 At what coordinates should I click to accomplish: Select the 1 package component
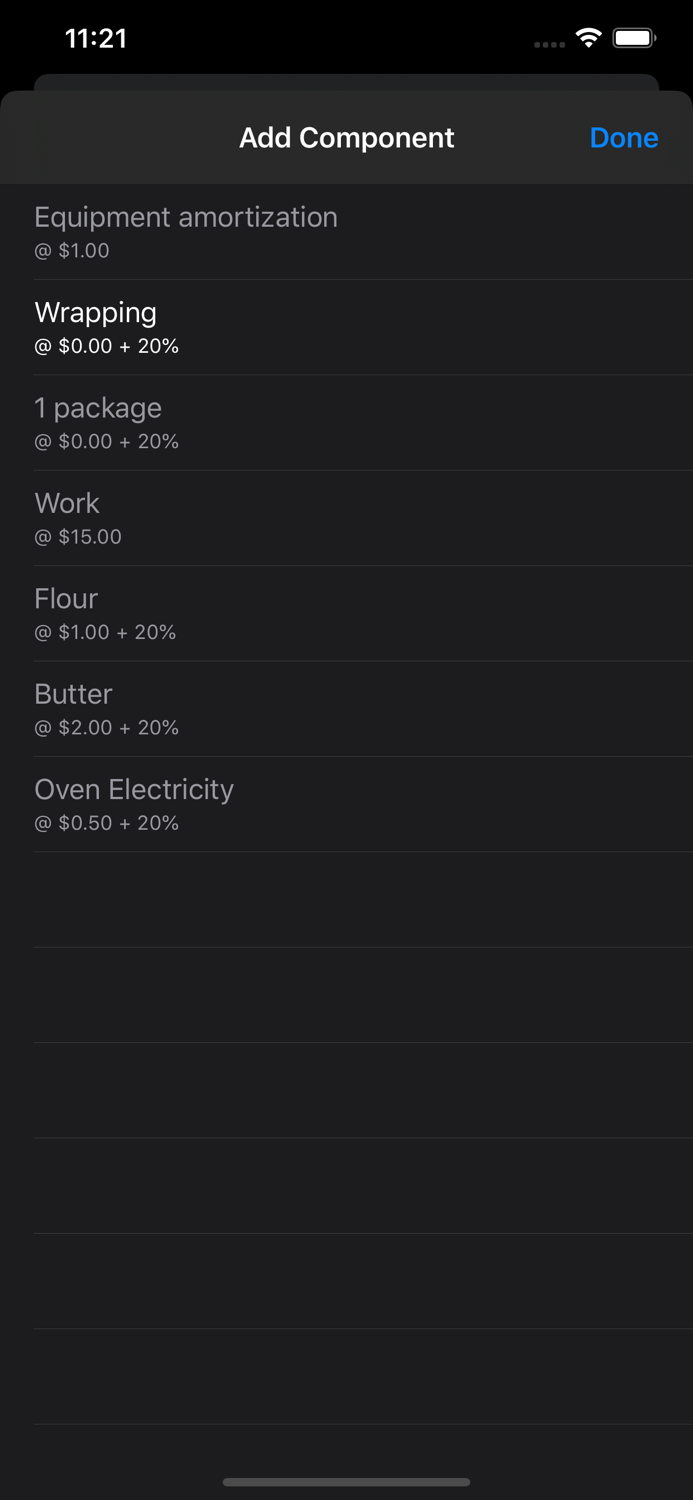point(98,408)
